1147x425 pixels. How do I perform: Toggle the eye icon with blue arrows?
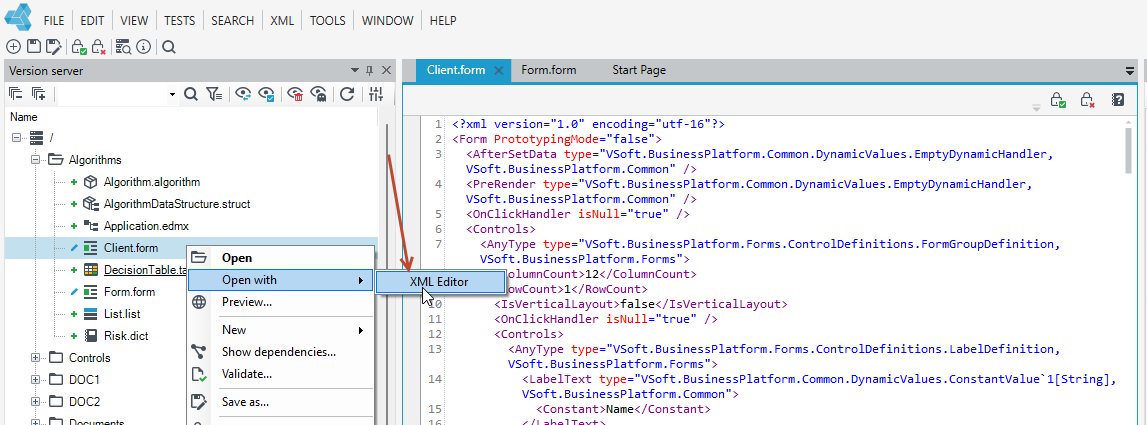click(x=244, y=94)
